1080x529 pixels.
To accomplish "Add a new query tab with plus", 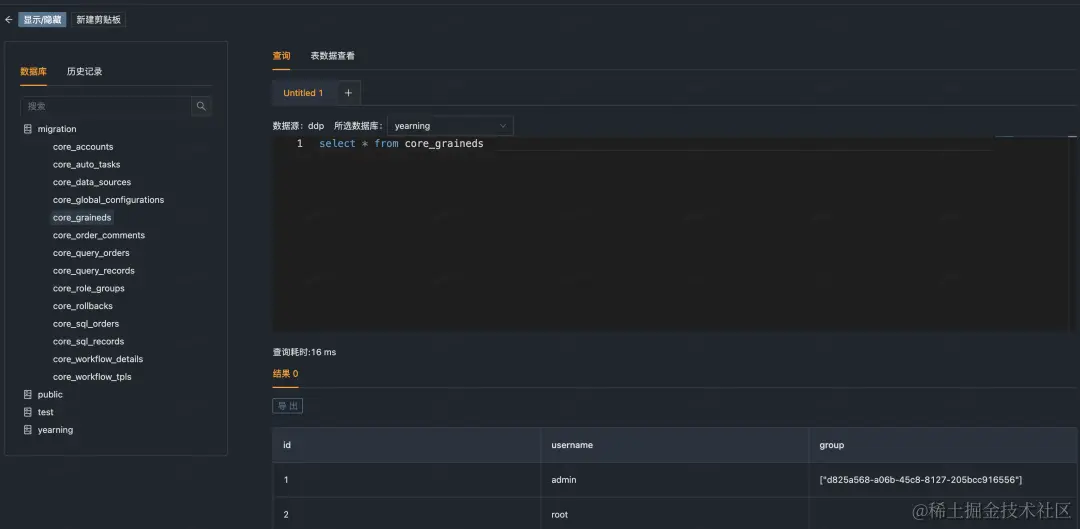I will [348, 93].
